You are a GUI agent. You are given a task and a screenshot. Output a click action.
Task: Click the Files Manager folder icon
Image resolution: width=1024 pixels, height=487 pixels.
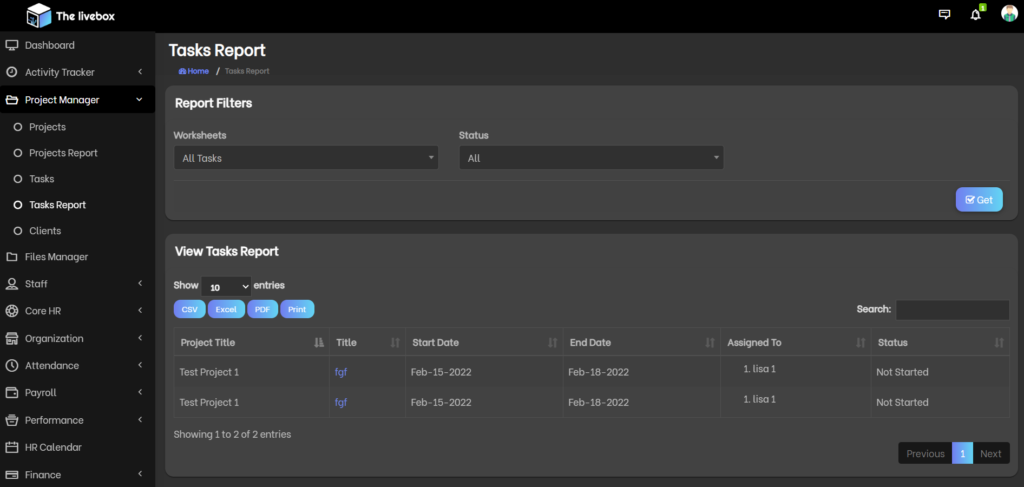pyautogui.click(x=12, y=257)
